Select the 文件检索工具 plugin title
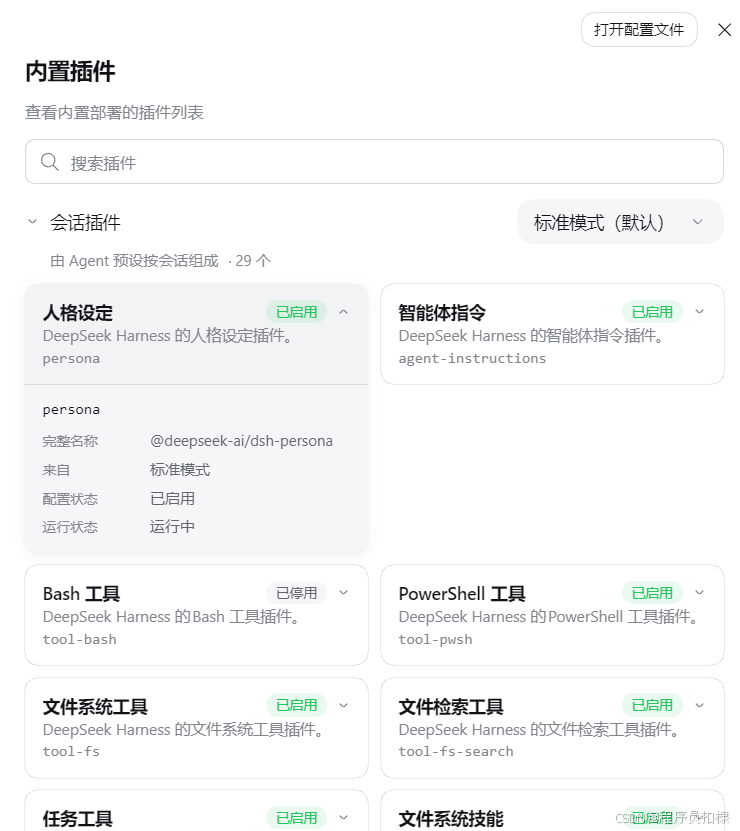 (451, 706)
